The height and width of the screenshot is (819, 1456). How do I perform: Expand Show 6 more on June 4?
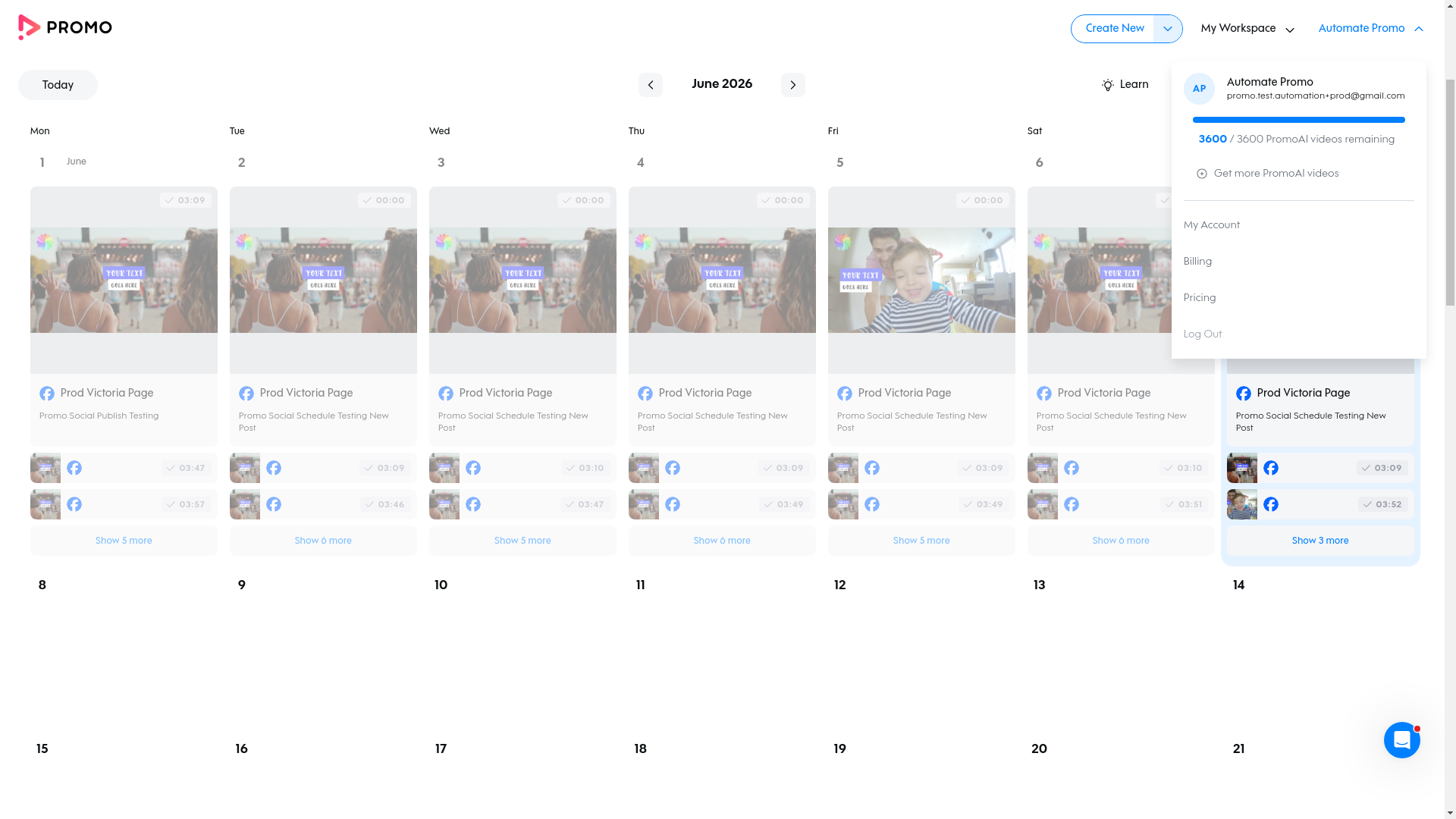(x=722, y=541)
